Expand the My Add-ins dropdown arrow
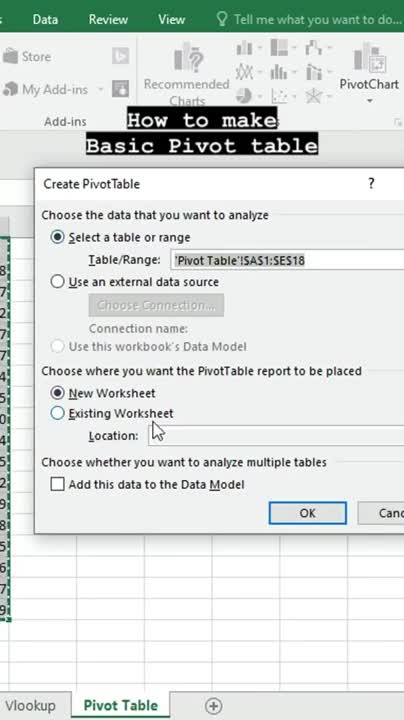 100,89
